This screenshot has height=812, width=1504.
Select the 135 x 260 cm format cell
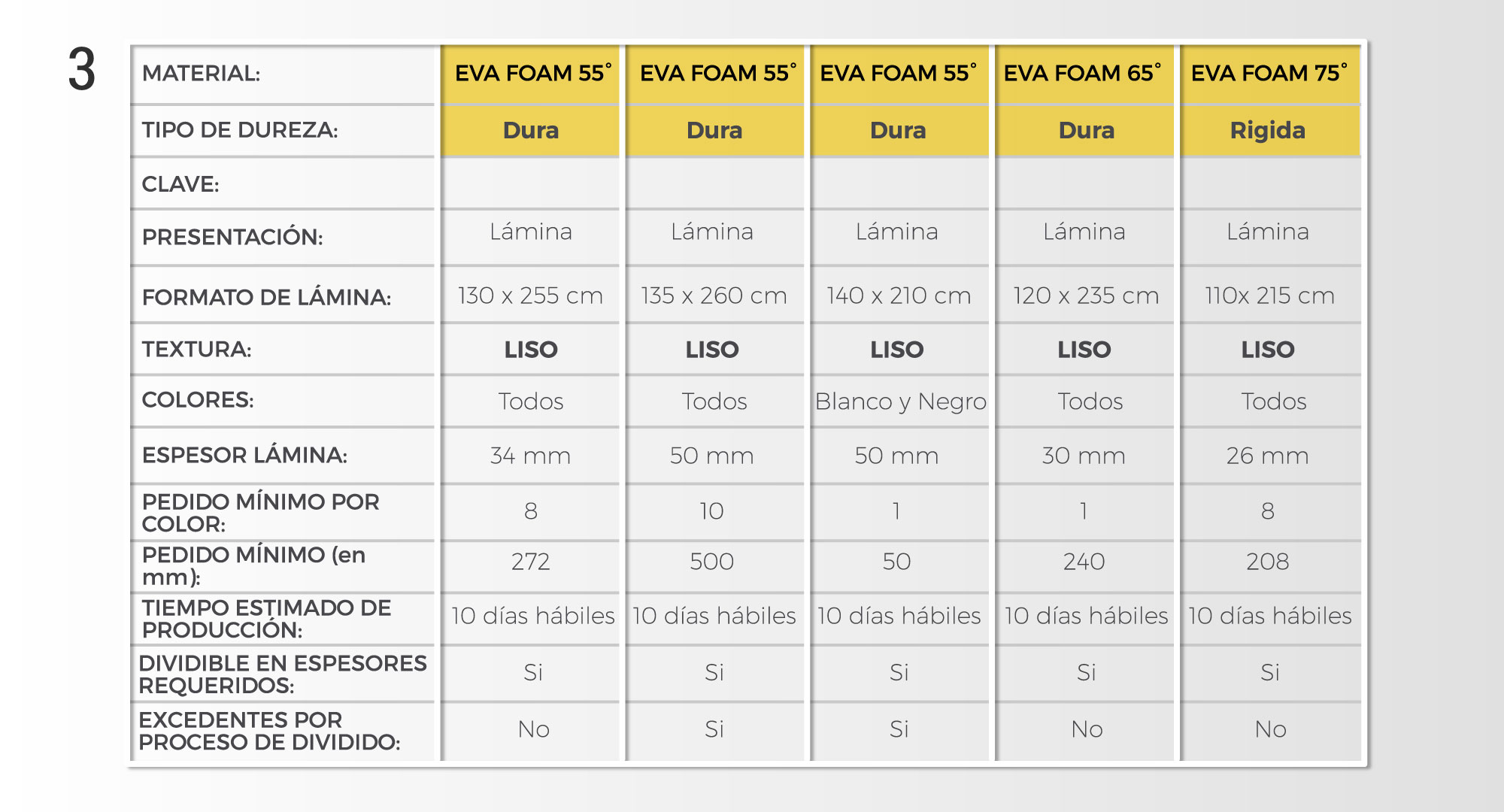714,295
